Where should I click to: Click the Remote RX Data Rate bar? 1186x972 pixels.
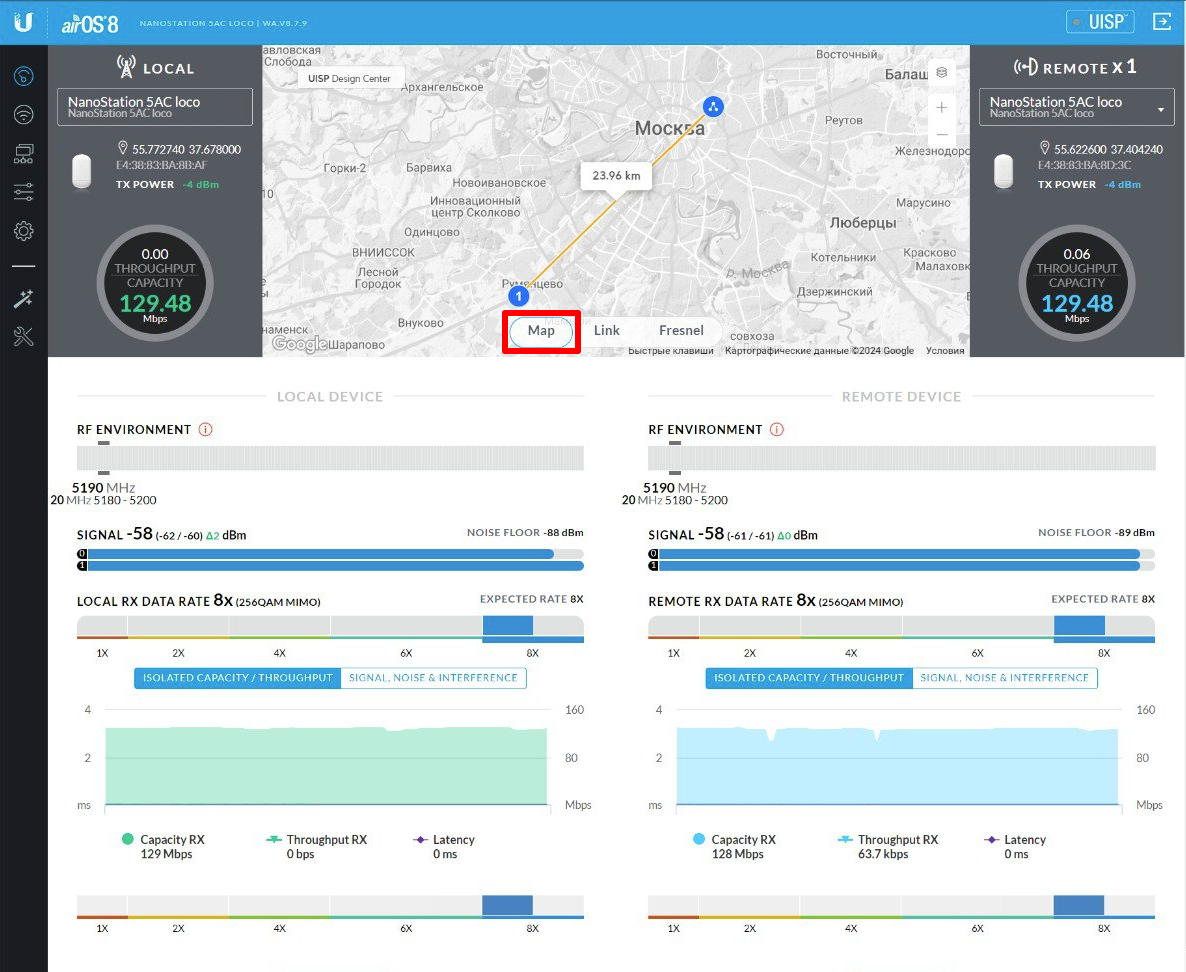(902, 627)
